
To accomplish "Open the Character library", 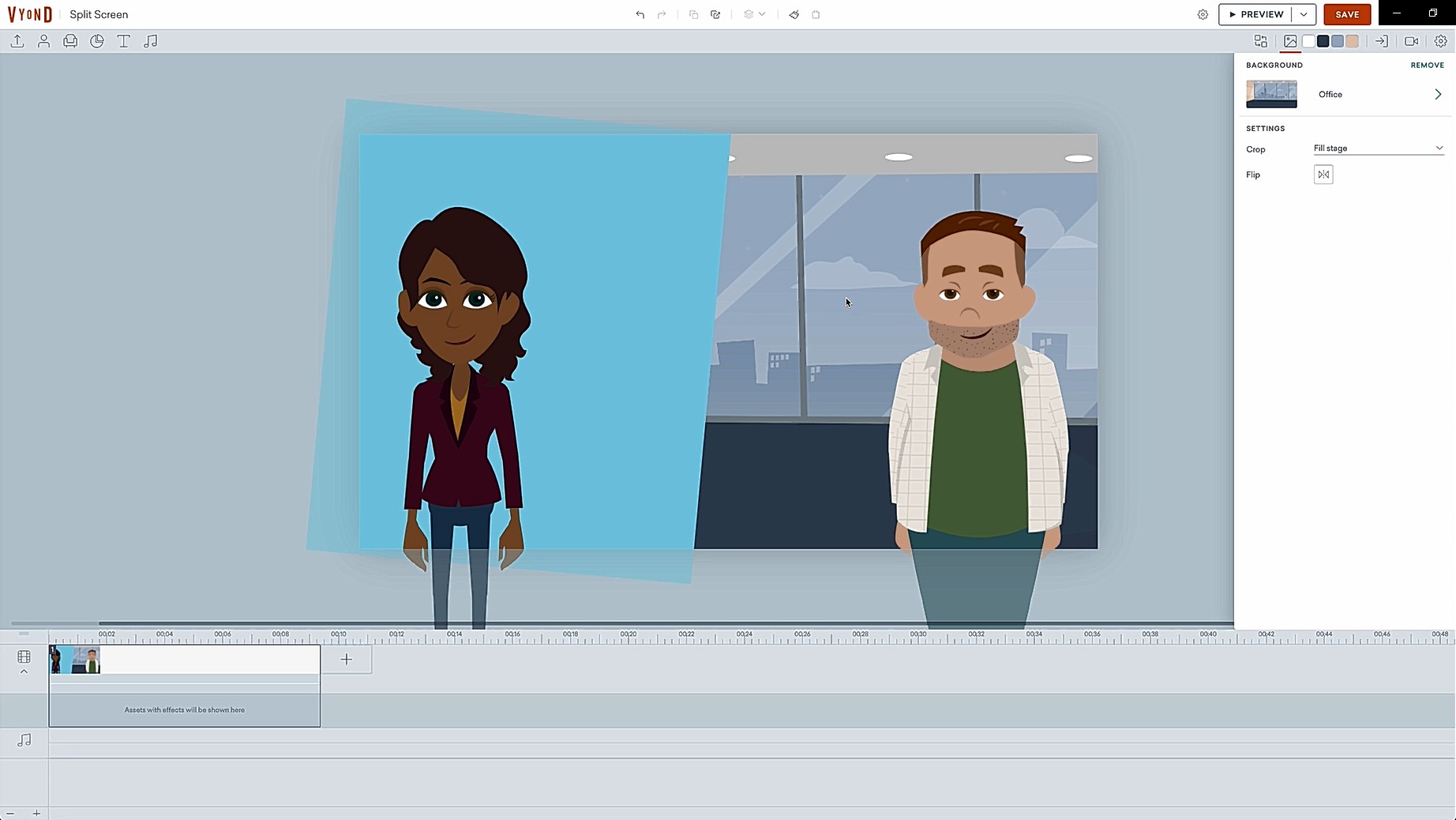I will (x=44, y=41).
